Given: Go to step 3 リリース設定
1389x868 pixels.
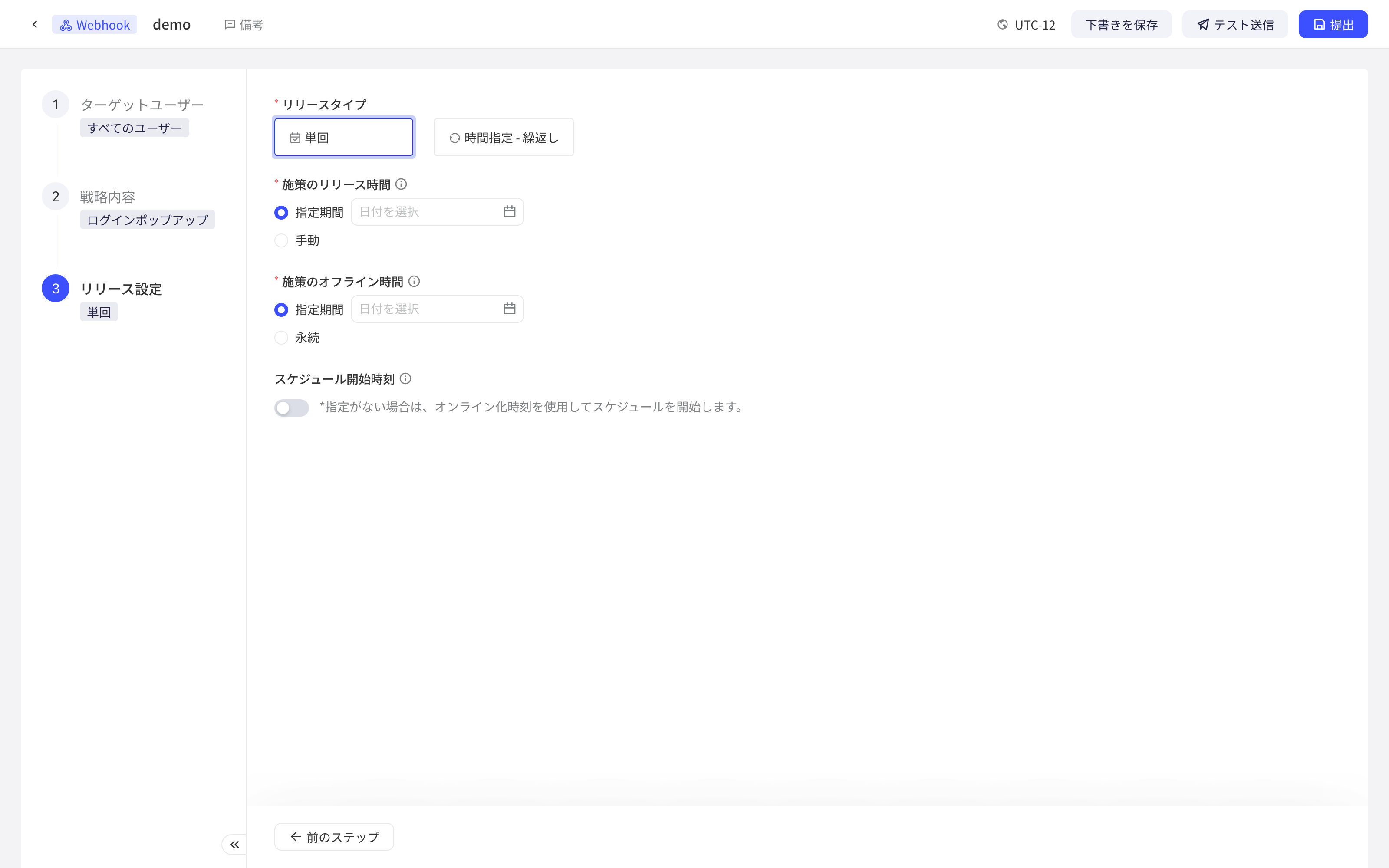Looking at the screenshot, I should [x=121, y=289].
